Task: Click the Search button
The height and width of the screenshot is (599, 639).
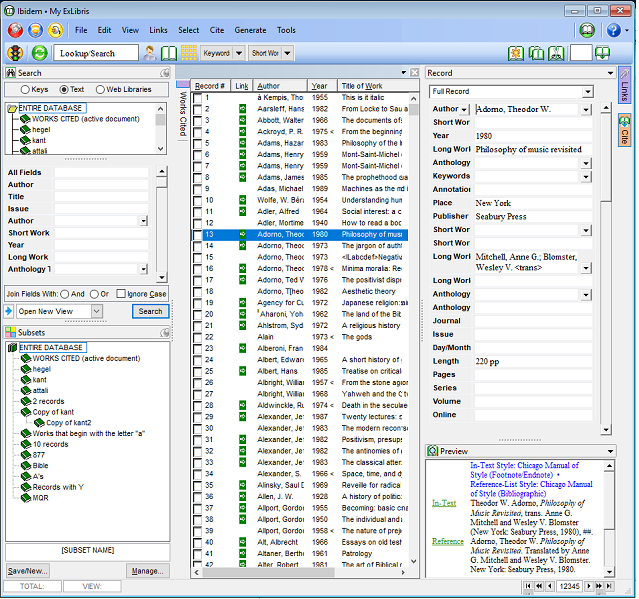Action: pos(150,311)
